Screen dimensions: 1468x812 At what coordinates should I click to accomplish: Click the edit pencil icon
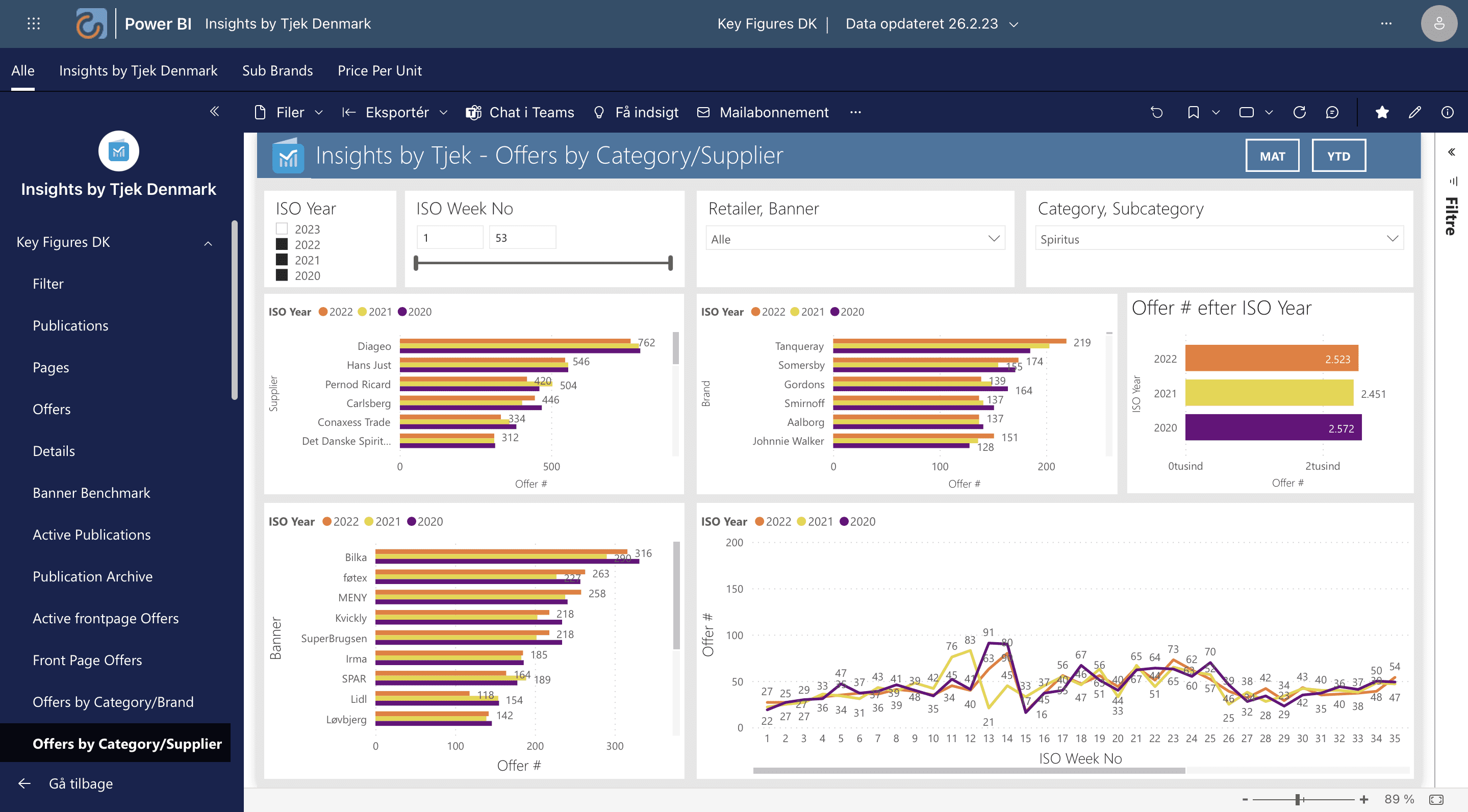click(1414, 112)
